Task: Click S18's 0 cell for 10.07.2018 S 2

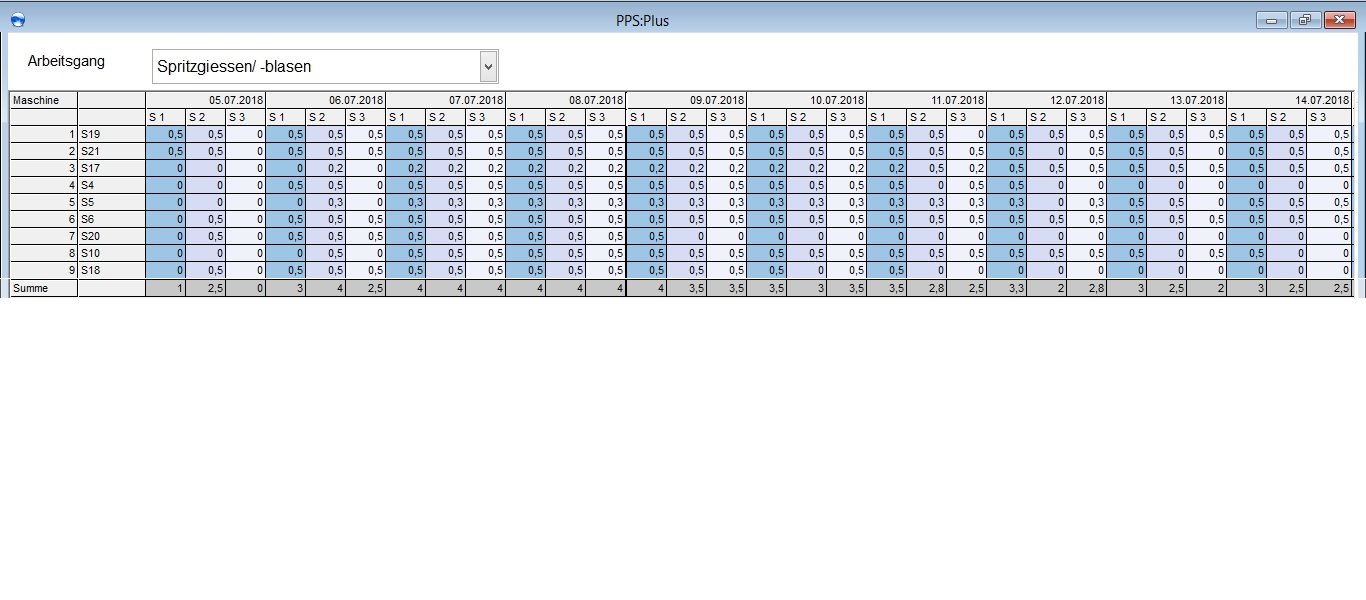Action: tap(806, 270)
